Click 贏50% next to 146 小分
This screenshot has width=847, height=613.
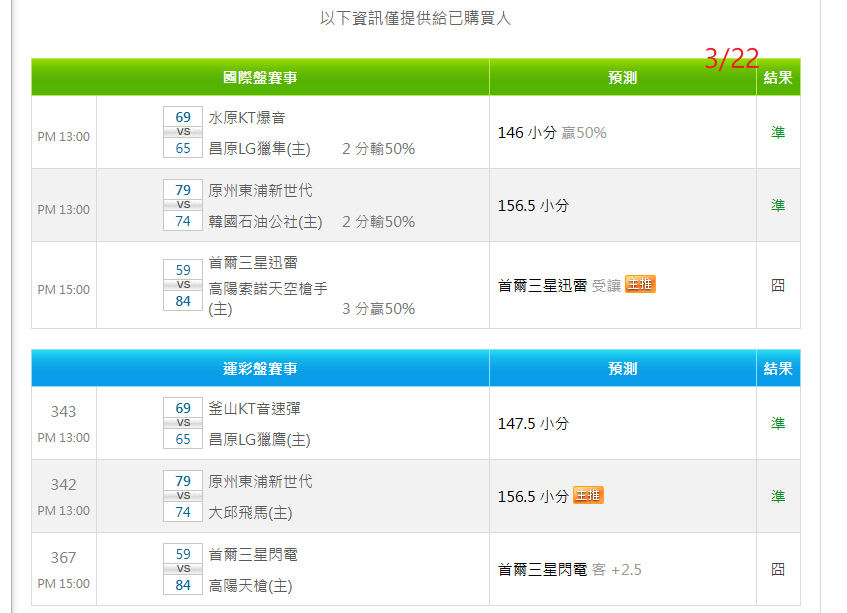(584, 133)
